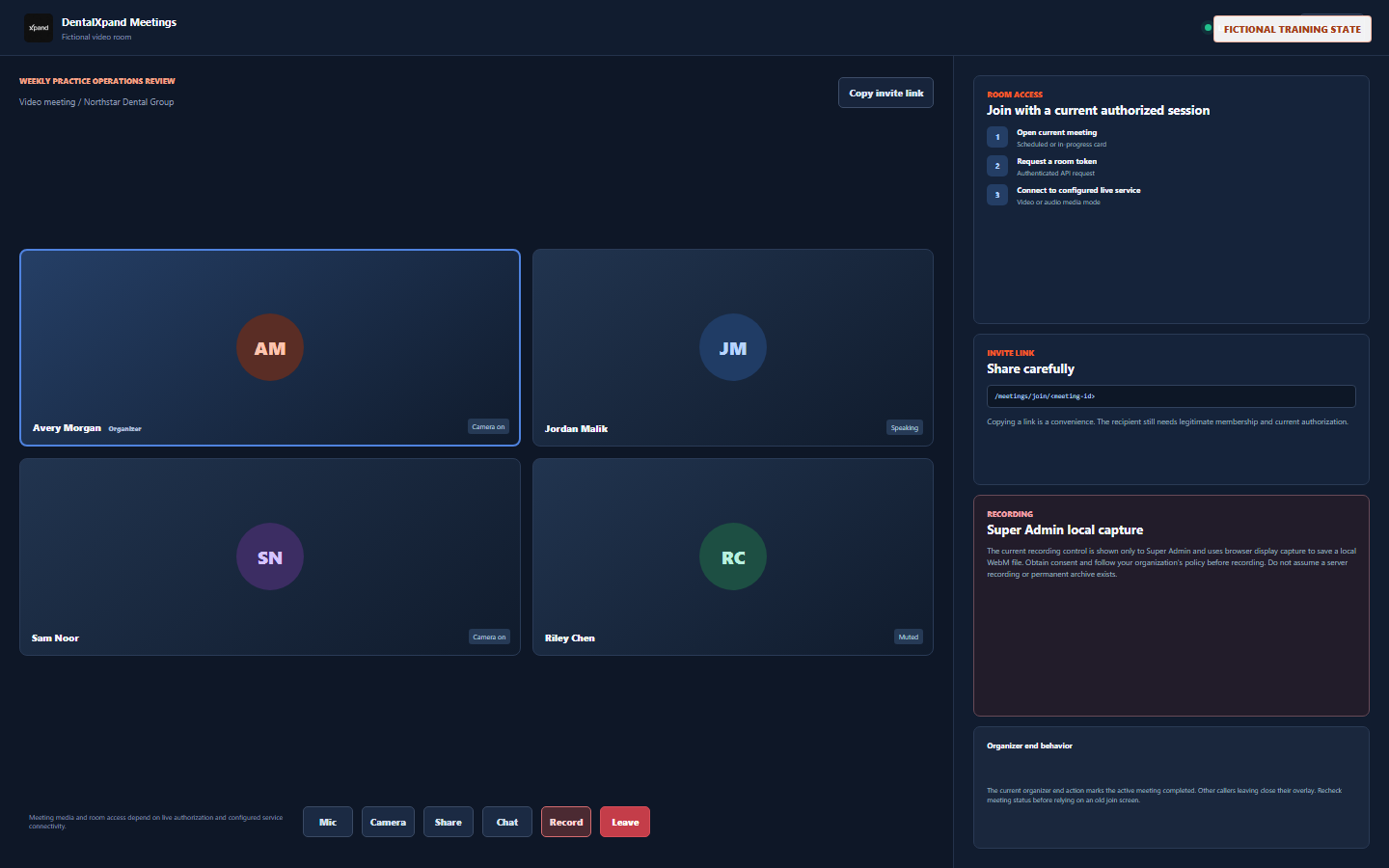Click the Share carefully heading
This screenshot has width=1389, height=868.
tap(1030, 368)
